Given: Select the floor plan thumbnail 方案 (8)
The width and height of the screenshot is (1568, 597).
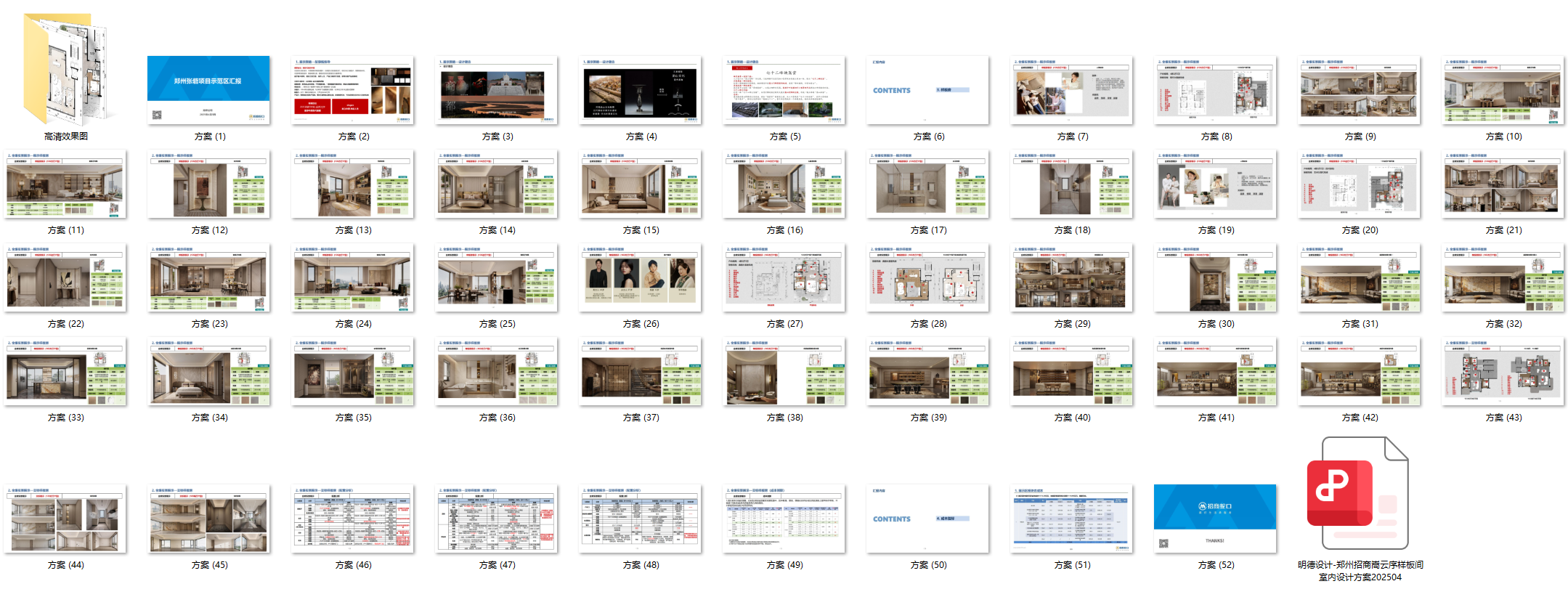Looking at the screenshot, I should 1215,89.
